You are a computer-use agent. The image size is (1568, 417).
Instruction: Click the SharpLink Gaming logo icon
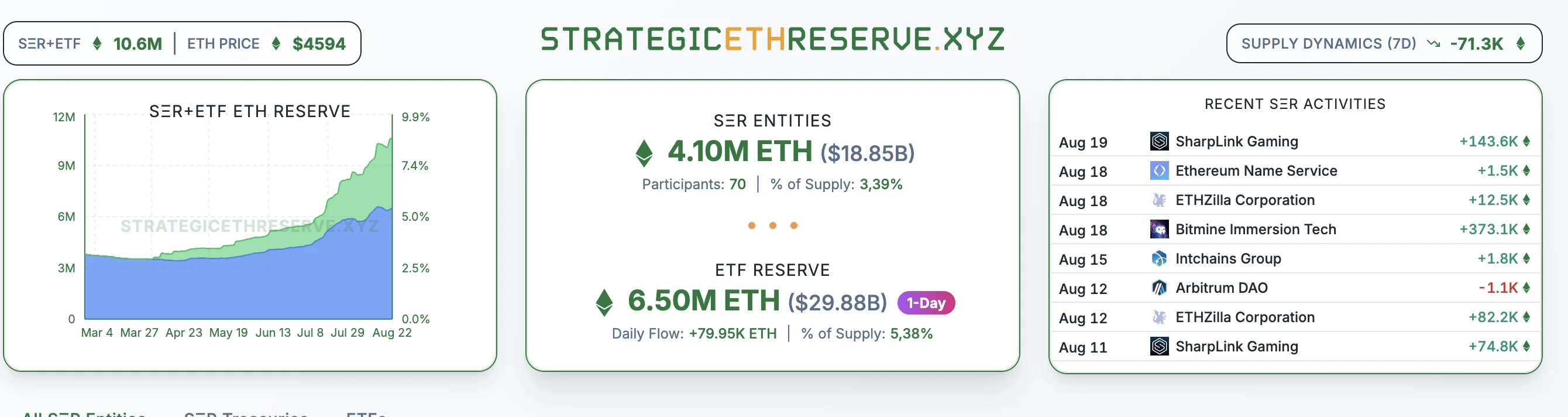point(1159,141)
